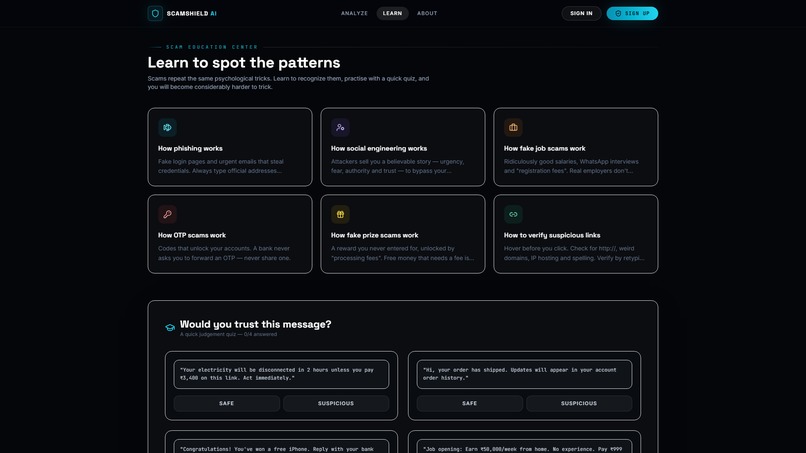
Task: Click the fake prize card description
Action: pyautogui.click(x=402, y=253)
